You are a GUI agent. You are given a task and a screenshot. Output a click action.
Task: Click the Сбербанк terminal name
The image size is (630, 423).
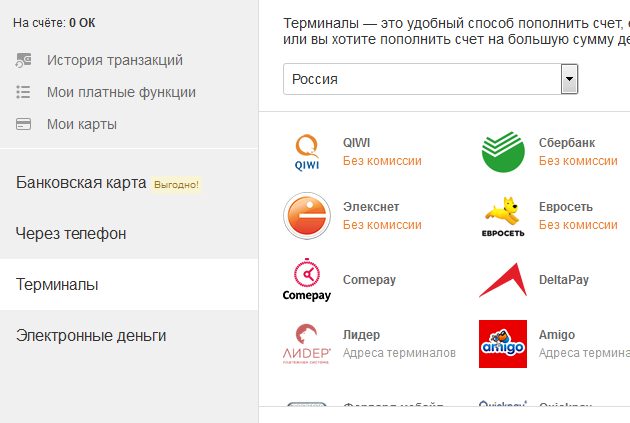(x=567, y=143)
